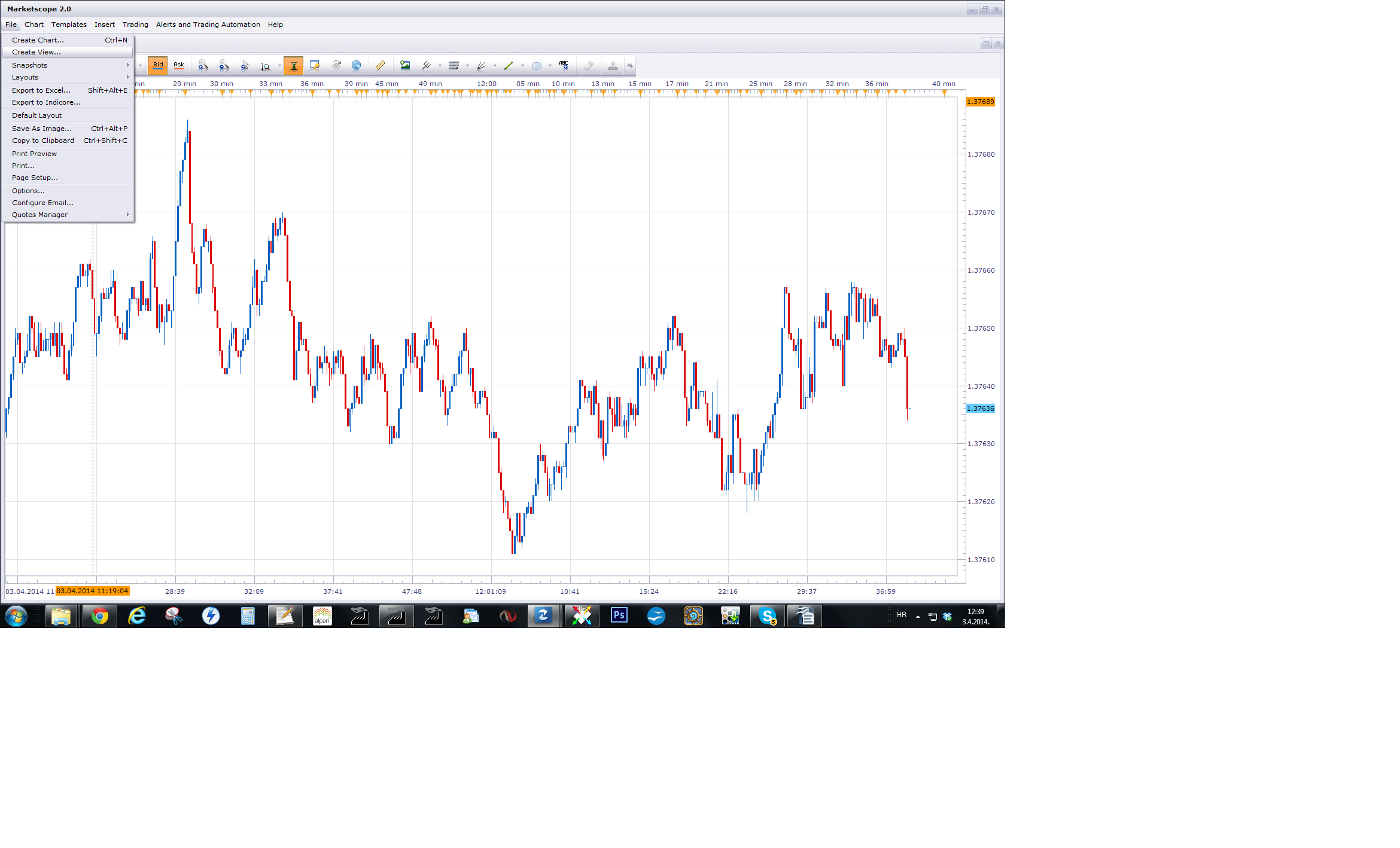
Task: Click the eye with arrow icon
Action: (336, 66)
